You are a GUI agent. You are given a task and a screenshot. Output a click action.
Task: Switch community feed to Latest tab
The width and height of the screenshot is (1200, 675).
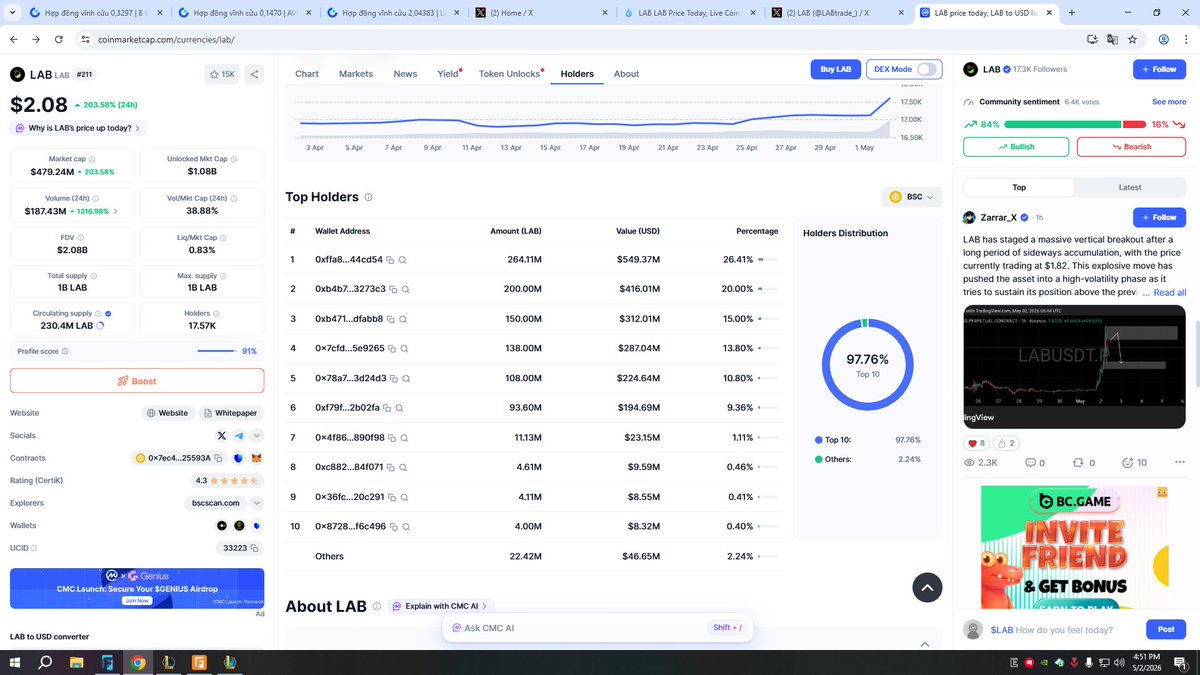tap(1130, 187)
